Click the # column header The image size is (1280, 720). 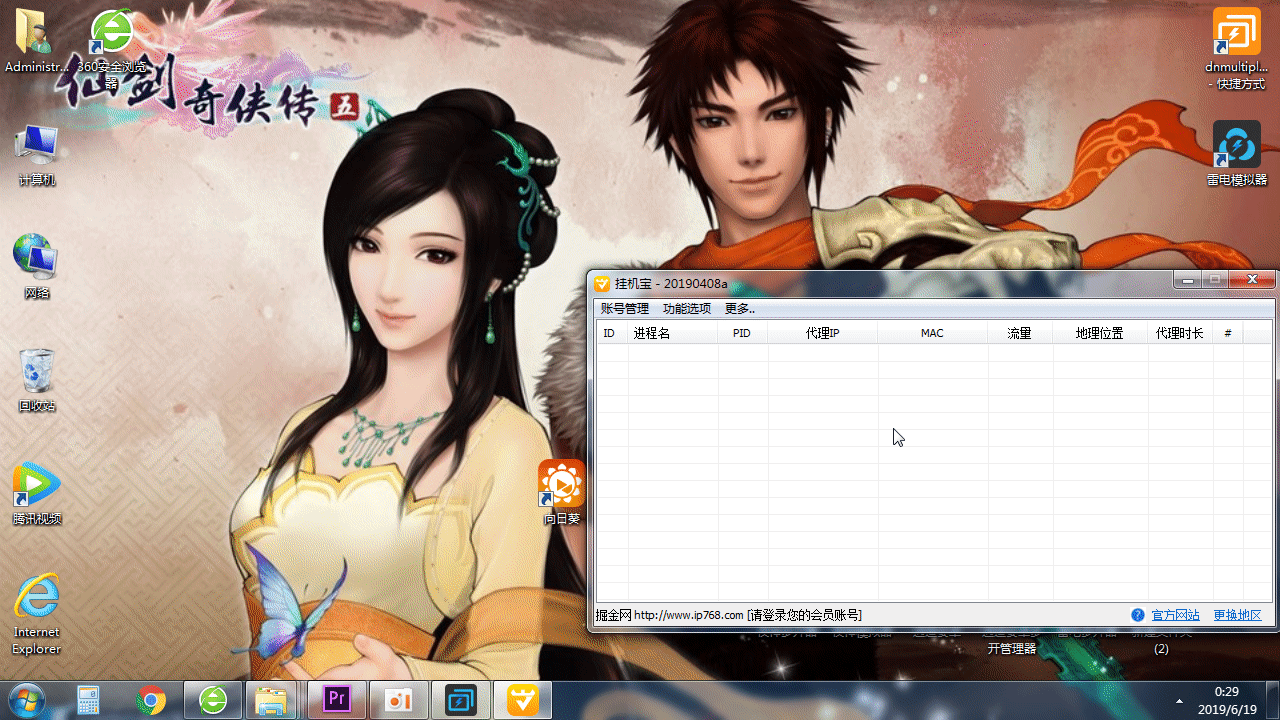coord(1228,333)
